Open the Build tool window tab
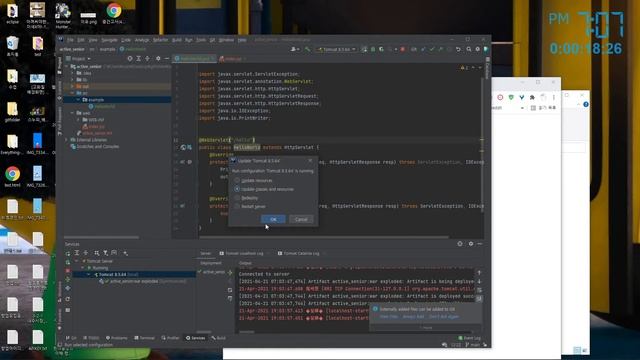This screenshot has height=360, width=640. (x=218, y=338)
